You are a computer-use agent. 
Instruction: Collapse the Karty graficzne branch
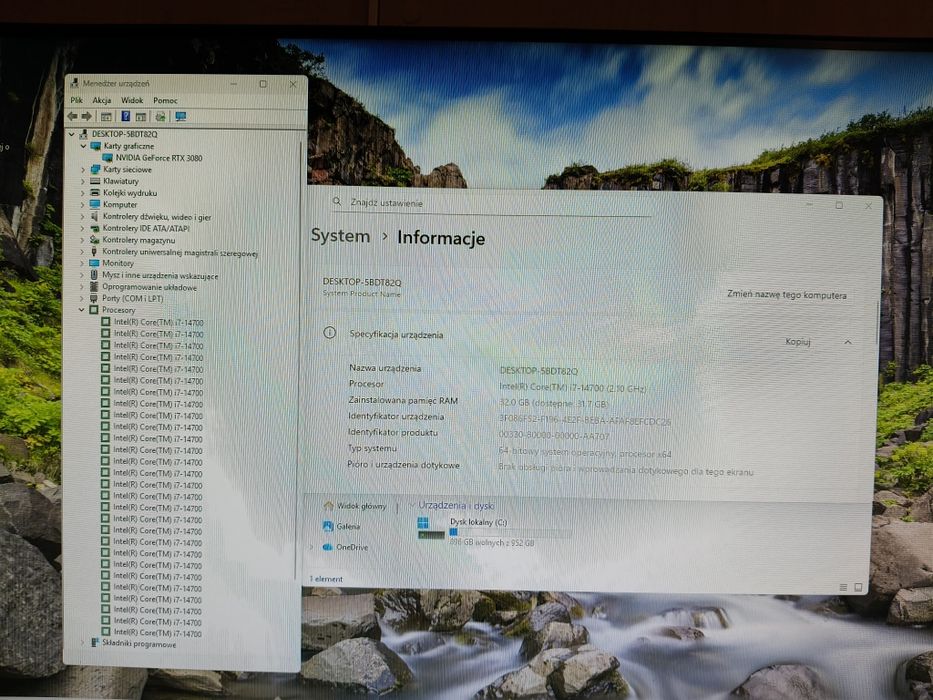(83, 146)
